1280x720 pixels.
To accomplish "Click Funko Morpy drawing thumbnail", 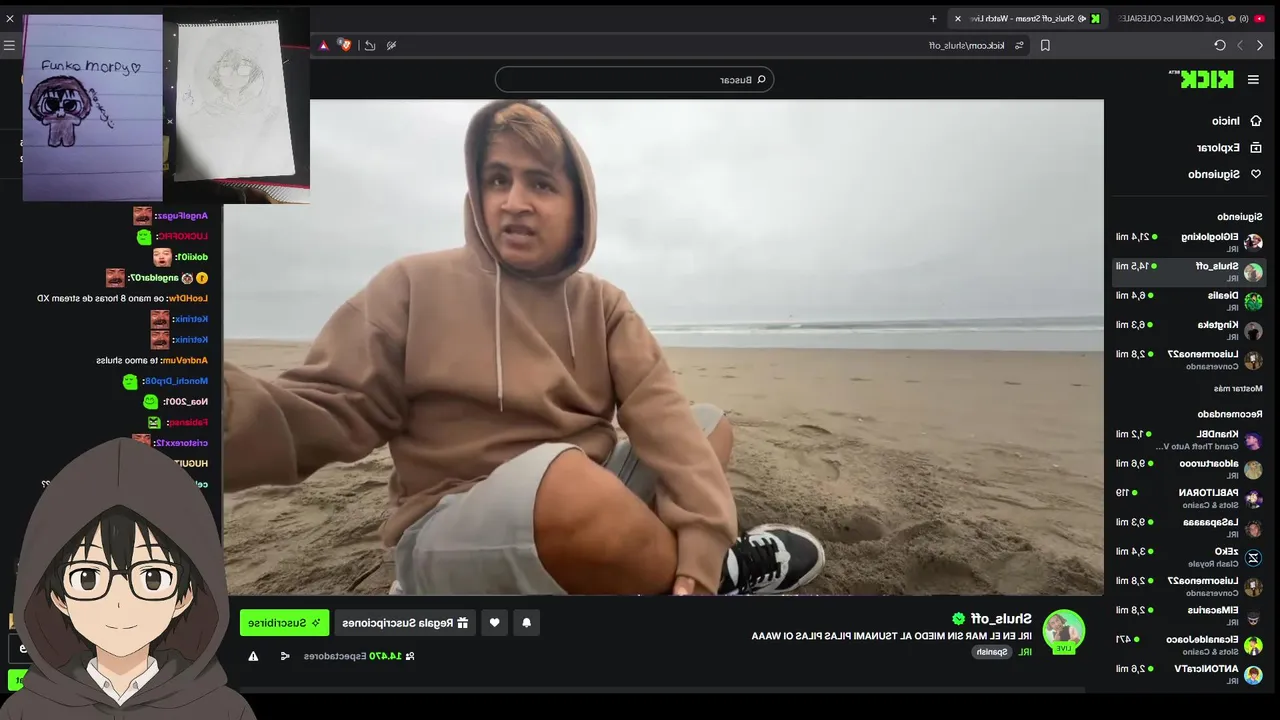I will 92,107.
